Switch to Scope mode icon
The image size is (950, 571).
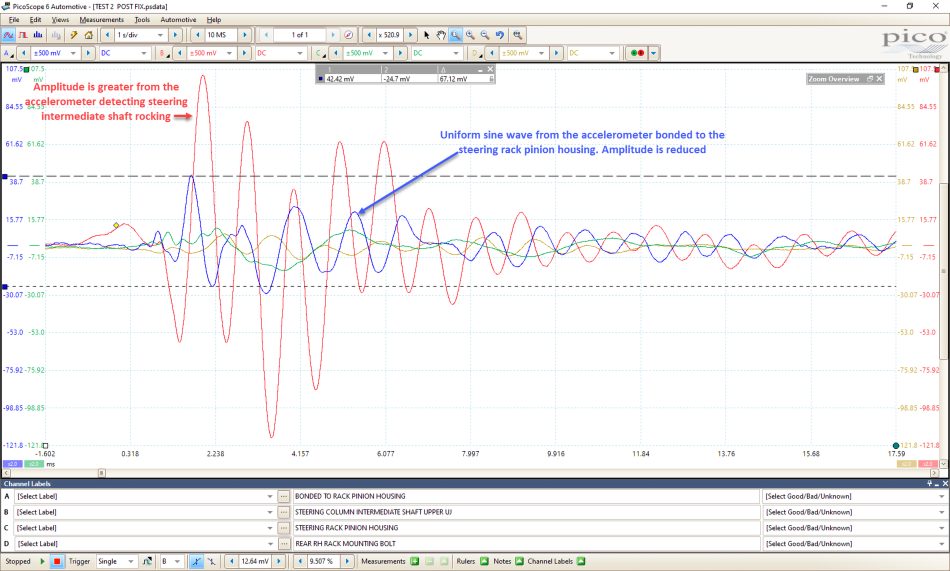8,35
